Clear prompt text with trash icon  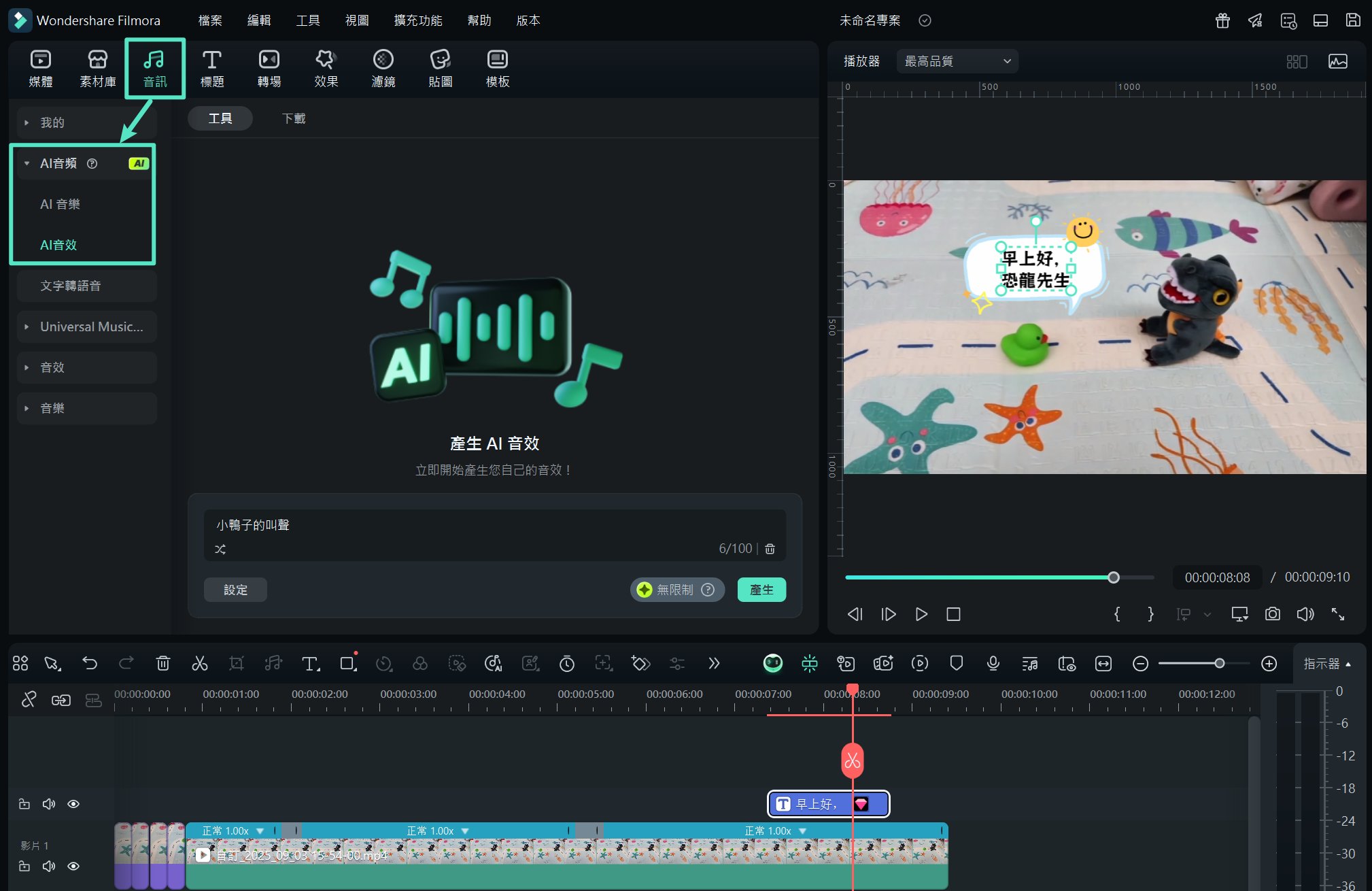pyautogui.click(x=770, y=549)
